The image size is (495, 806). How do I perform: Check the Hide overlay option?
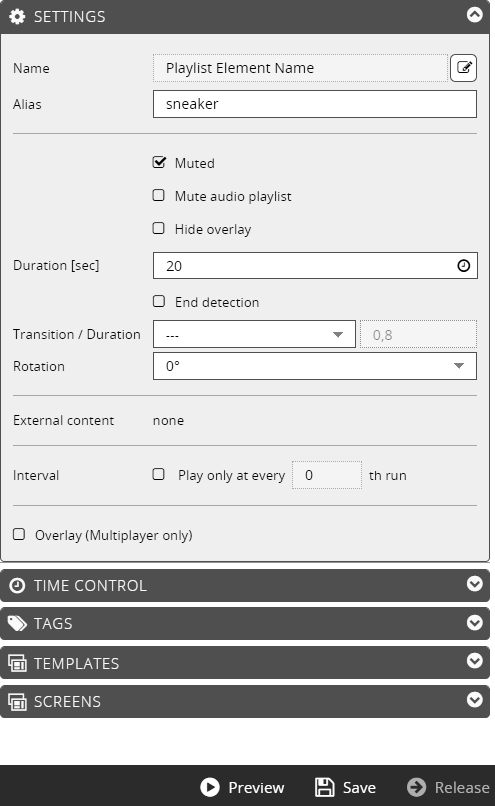(x=159, y=228)
